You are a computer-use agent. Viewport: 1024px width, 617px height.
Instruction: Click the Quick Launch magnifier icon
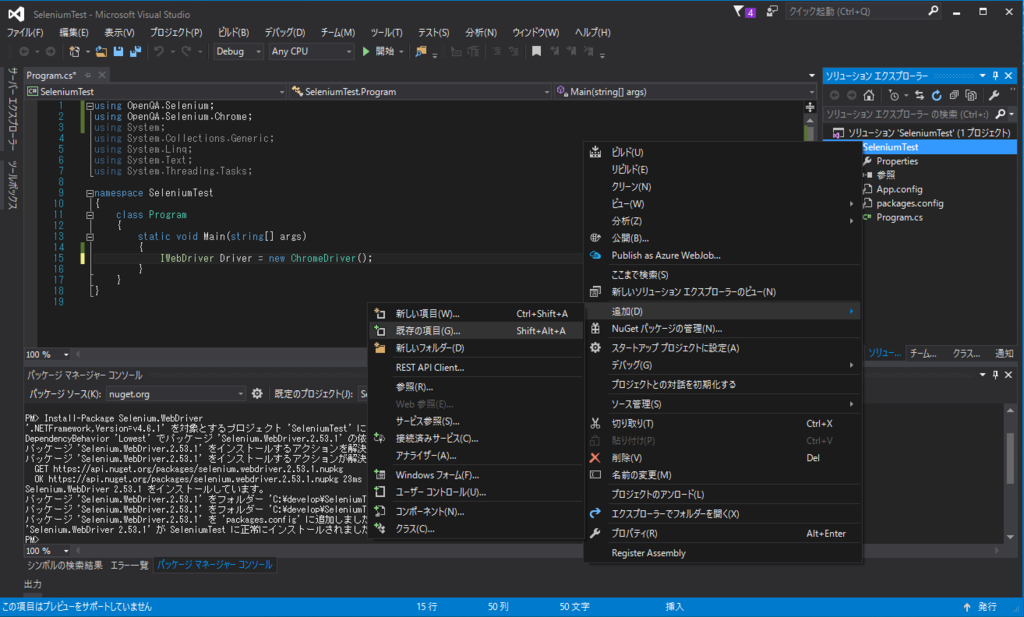tap(933, 11)
